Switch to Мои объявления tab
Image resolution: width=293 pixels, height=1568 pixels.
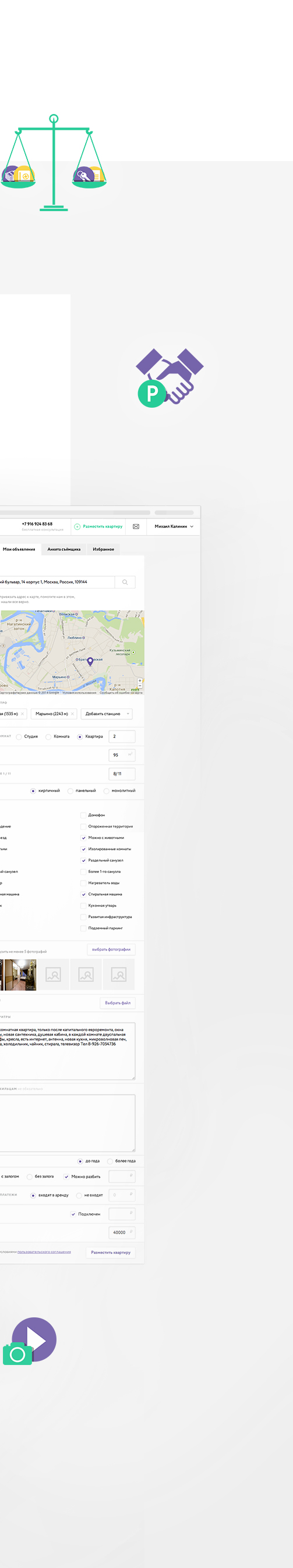pos(19,549)
